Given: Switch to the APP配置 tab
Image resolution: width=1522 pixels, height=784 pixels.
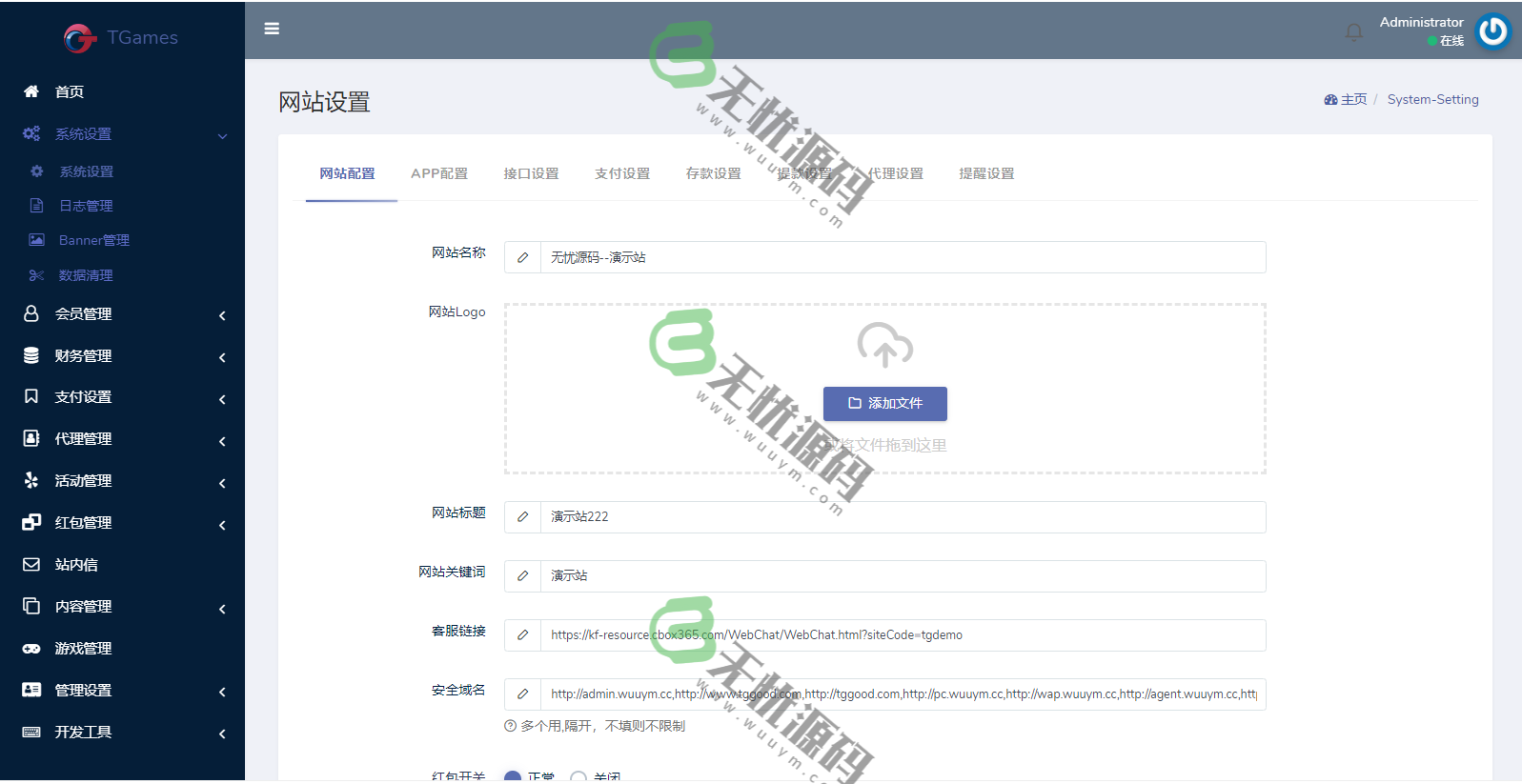Looking at the screenshot, I should tap(439, 173).
